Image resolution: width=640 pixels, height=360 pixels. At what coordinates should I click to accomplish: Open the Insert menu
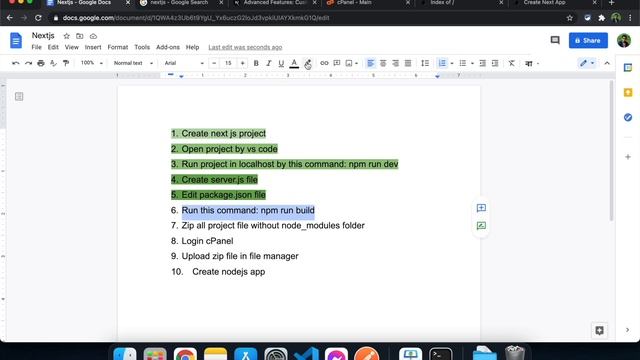click(93, 47)
